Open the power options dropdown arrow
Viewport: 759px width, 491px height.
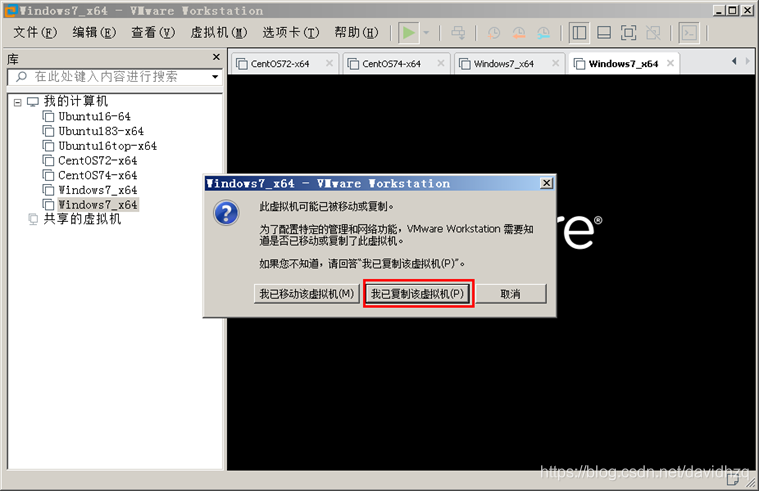pos(427,32)
